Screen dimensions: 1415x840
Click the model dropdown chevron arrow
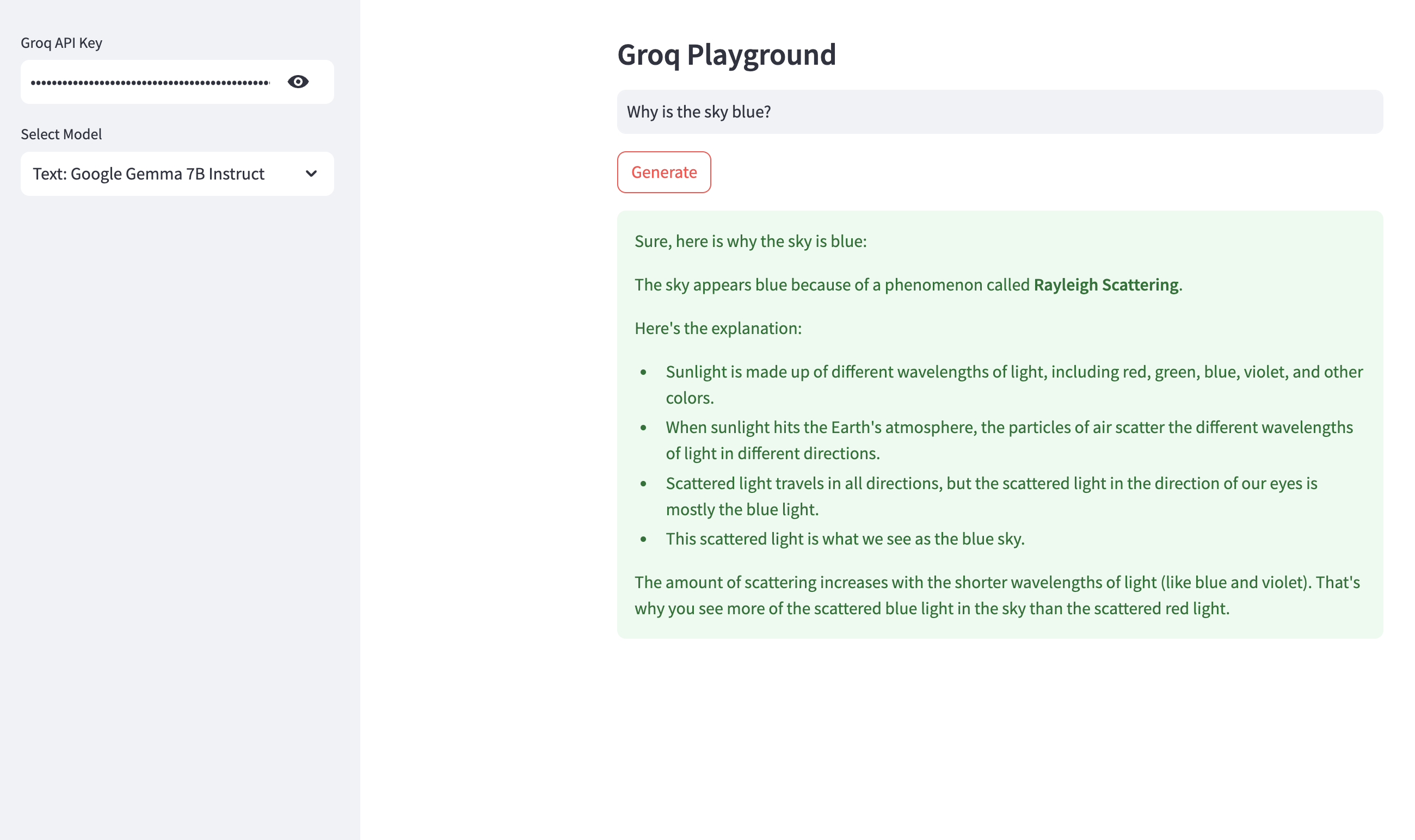[x=311, y=174]
